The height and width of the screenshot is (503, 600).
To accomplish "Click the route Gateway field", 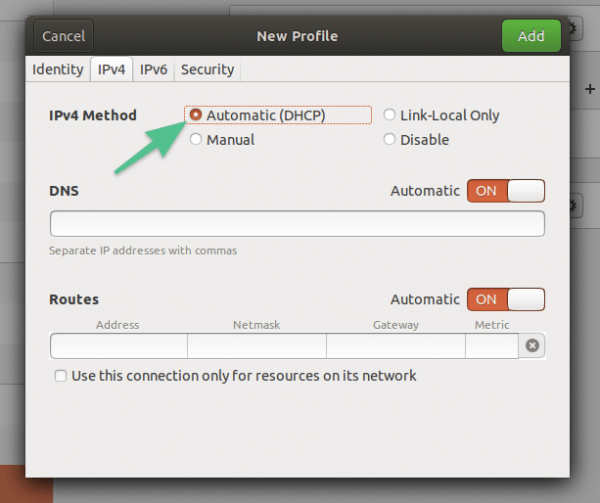I will [396, 346].
